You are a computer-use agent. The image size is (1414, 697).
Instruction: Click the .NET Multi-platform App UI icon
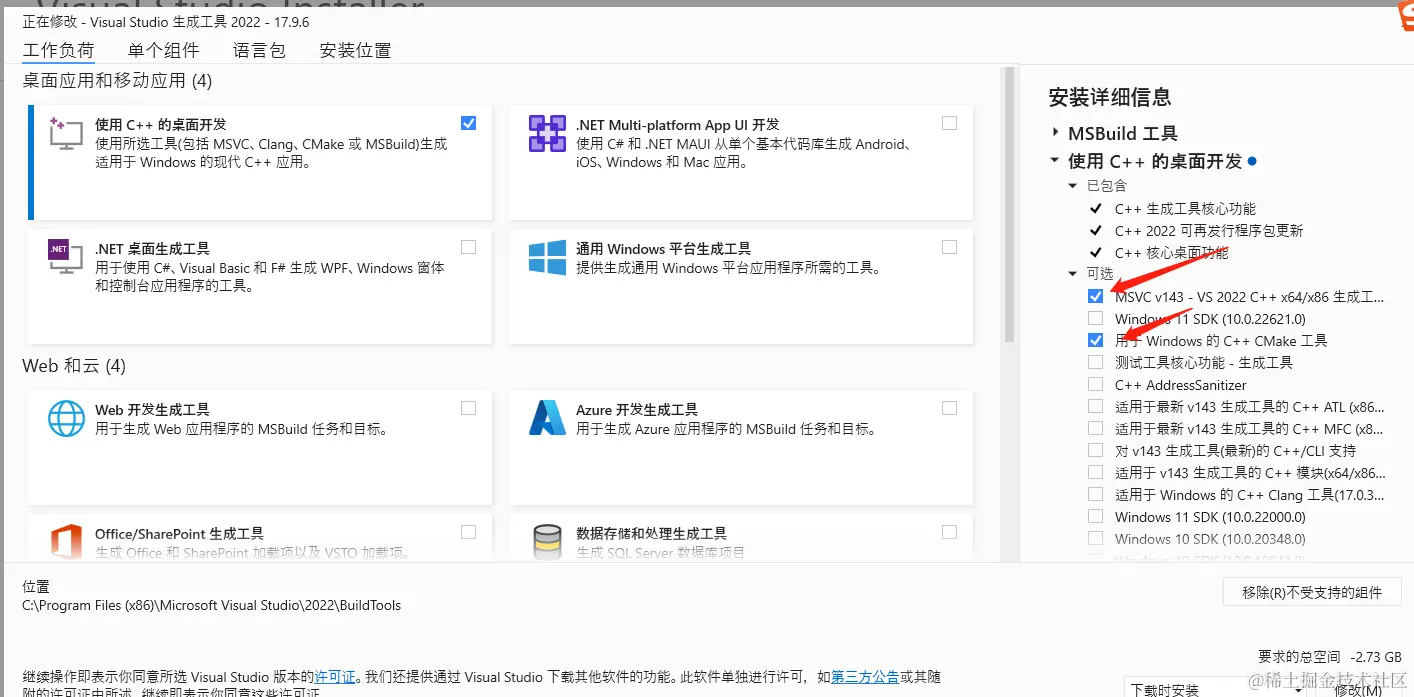pyautogui.click(x=547, y=134)
